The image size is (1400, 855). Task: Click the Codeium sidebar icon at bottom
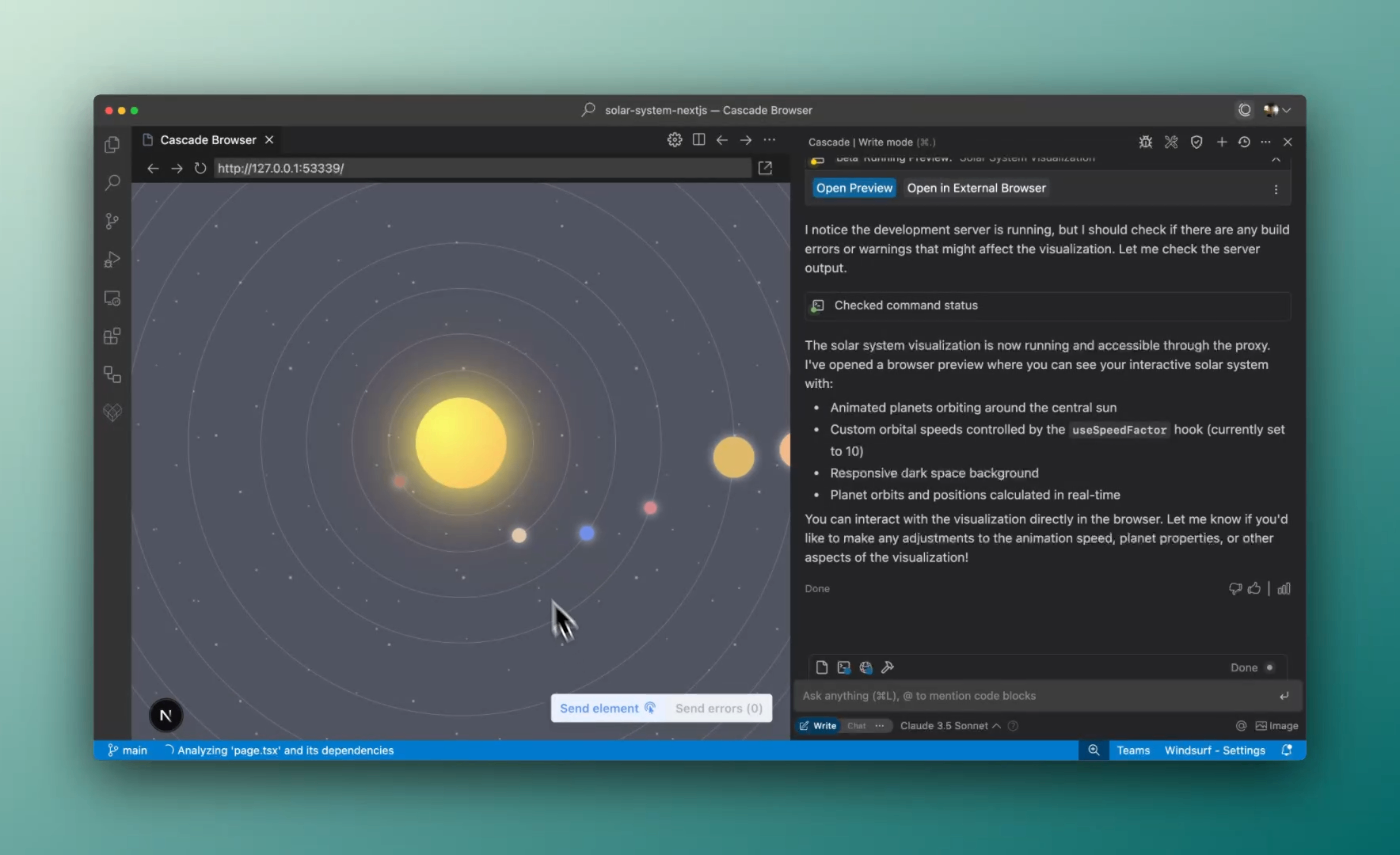pos(112,412)
